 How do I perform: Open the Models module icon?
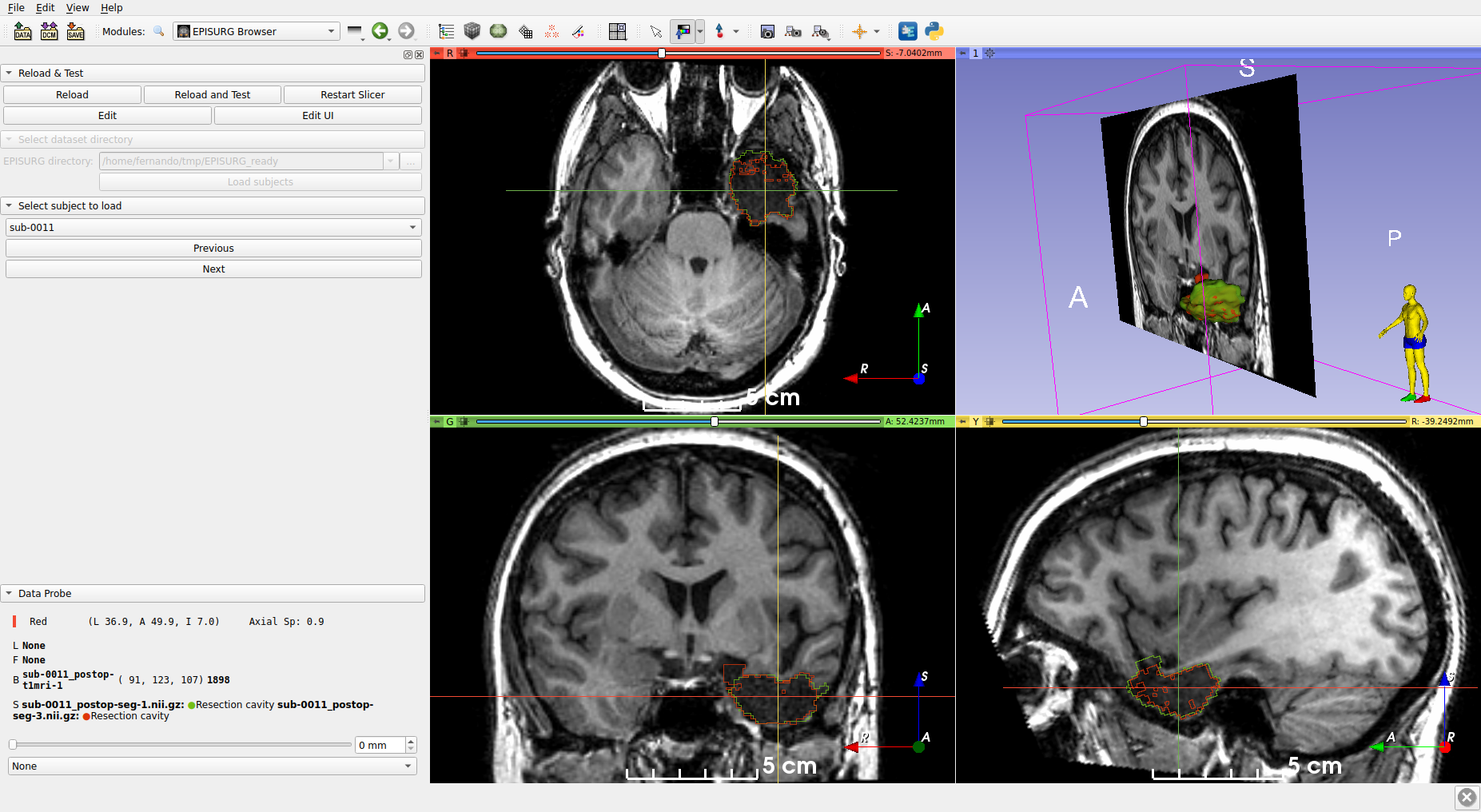click(x=499, y=31)
